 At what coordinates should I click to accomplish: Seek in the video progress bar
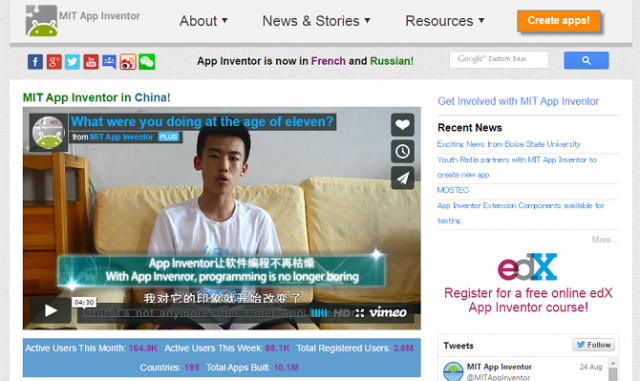tap(195, 313)
